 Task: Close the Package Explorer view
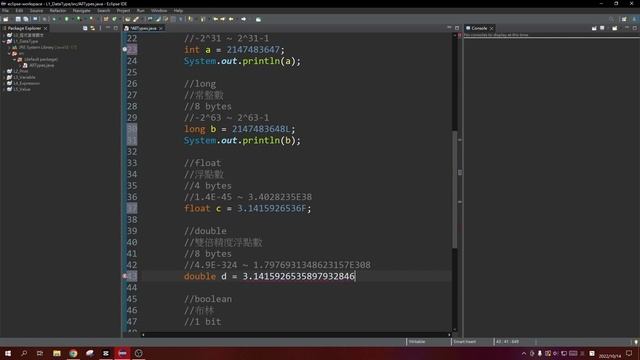point(45,28)
